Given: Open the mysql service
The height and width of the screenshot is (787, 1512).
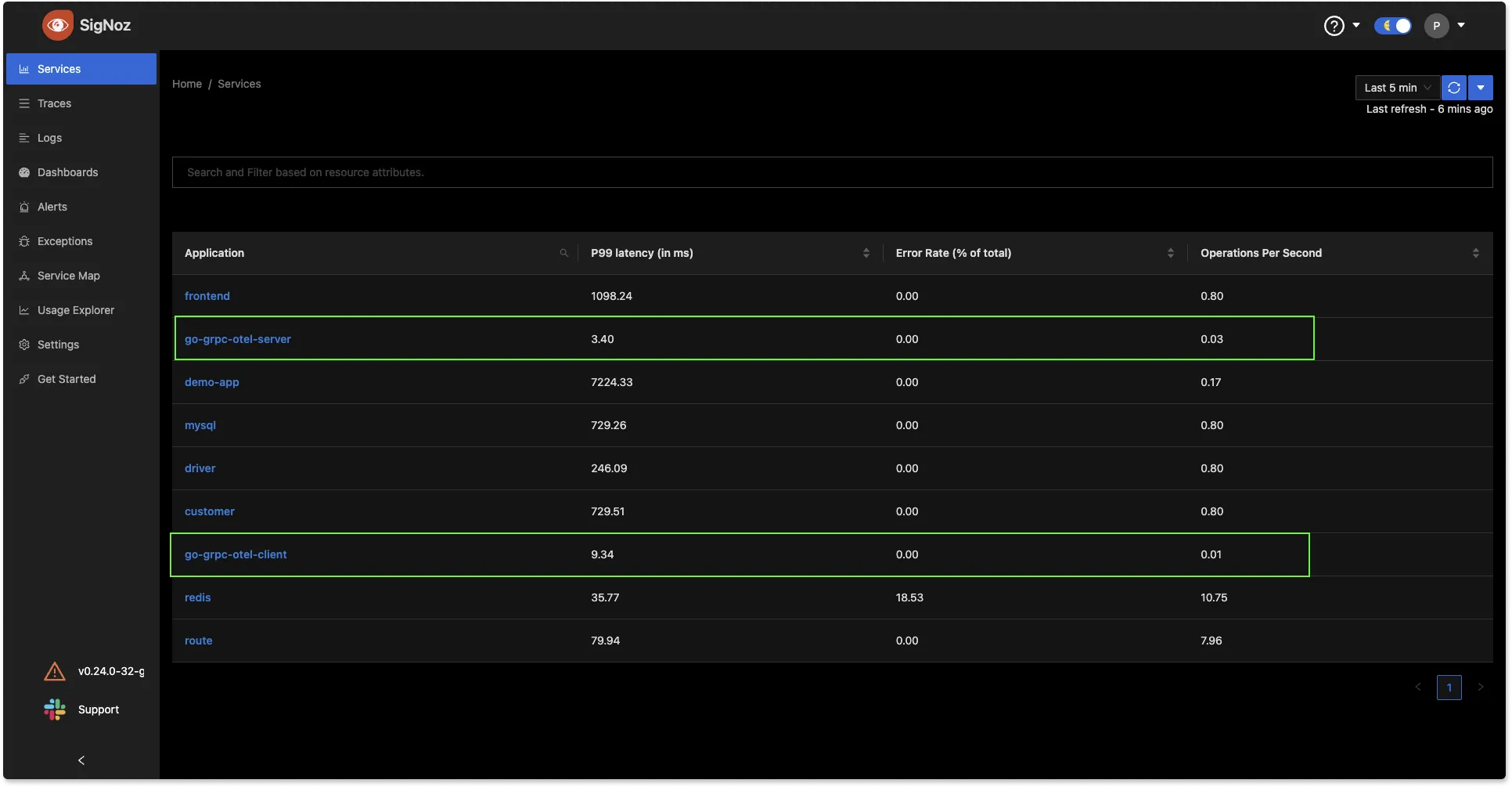Looking at the screenshot, I should point(200,425).
